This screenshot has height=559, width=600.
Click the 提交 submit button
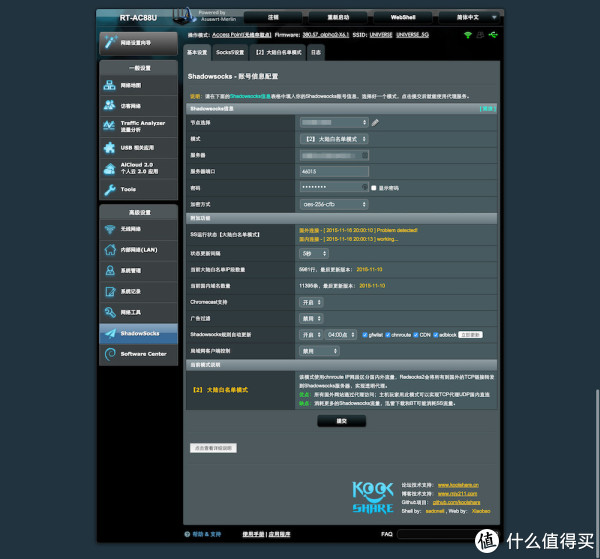[x=342, y=421]
